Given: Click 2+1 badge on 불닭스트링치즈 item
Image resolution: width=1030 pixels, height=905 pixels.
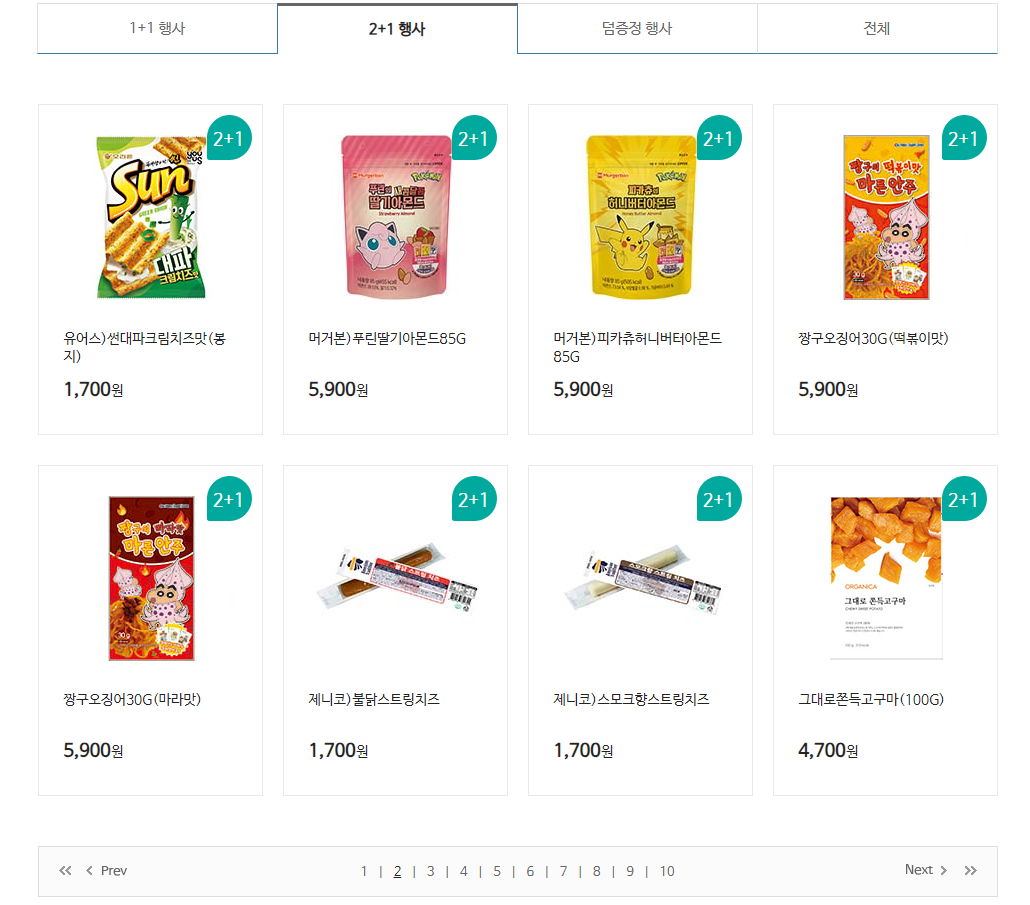Looking at the screenshot, I should (x=474, y=499).
